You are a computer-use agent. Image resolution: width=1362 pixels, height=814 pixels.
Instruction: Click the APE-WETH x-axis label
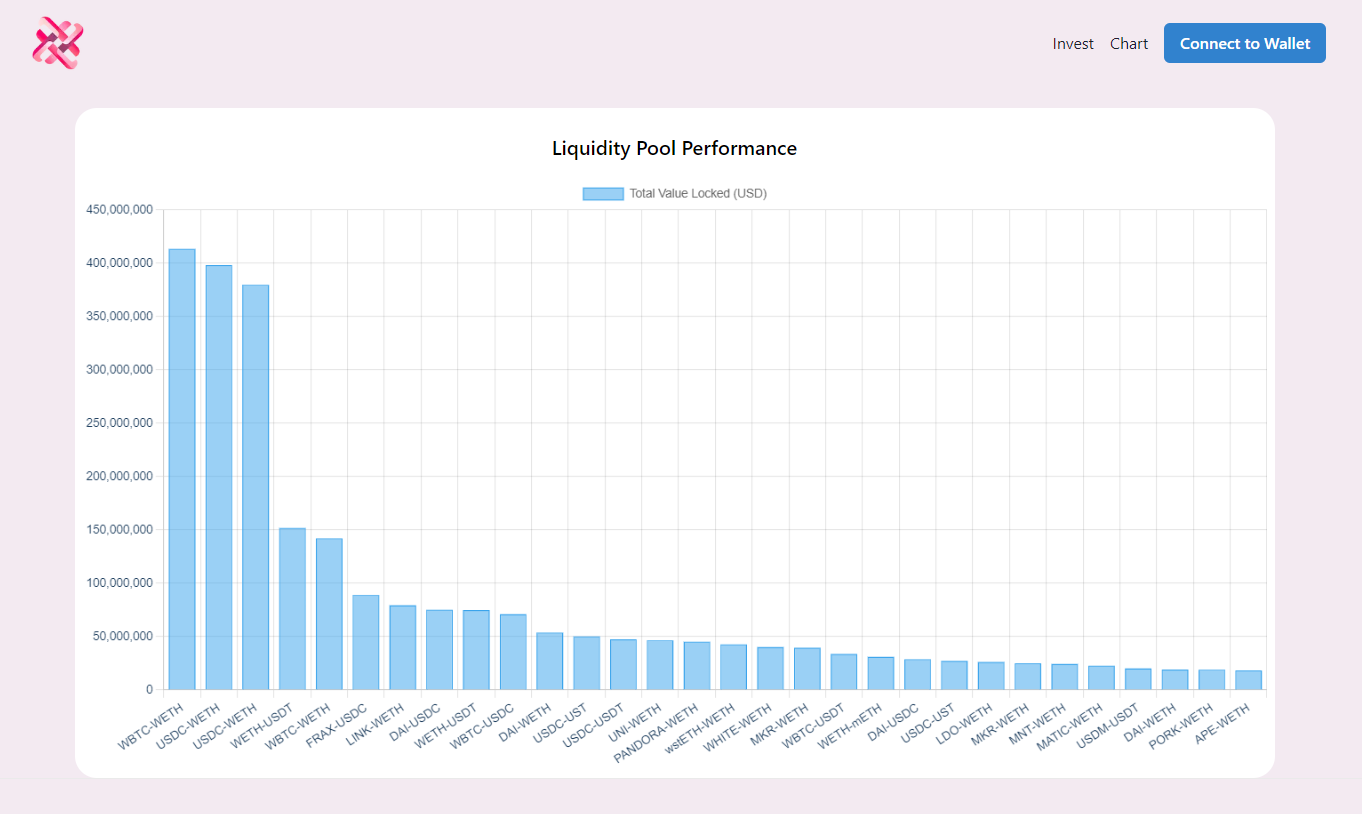1224,724
